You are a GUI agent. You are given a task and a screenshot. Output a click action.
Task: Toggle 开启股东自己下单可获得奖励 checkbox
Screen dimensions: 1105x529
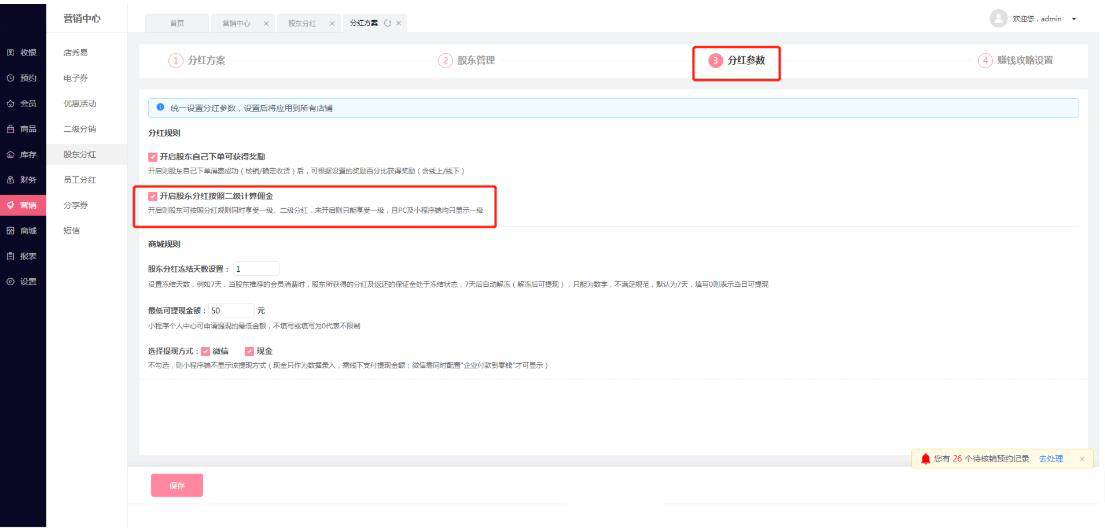(x=152, y=157)
